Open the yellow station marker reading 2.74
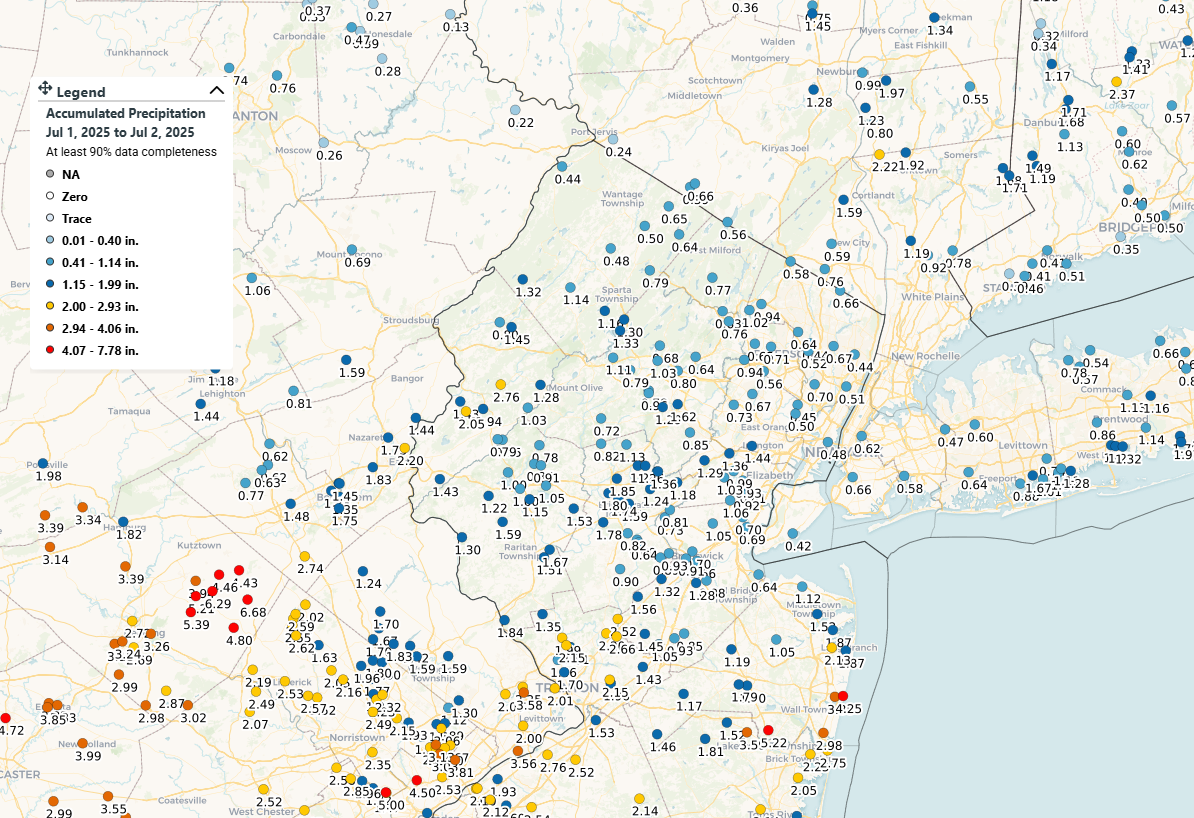 tap(305, 556)
